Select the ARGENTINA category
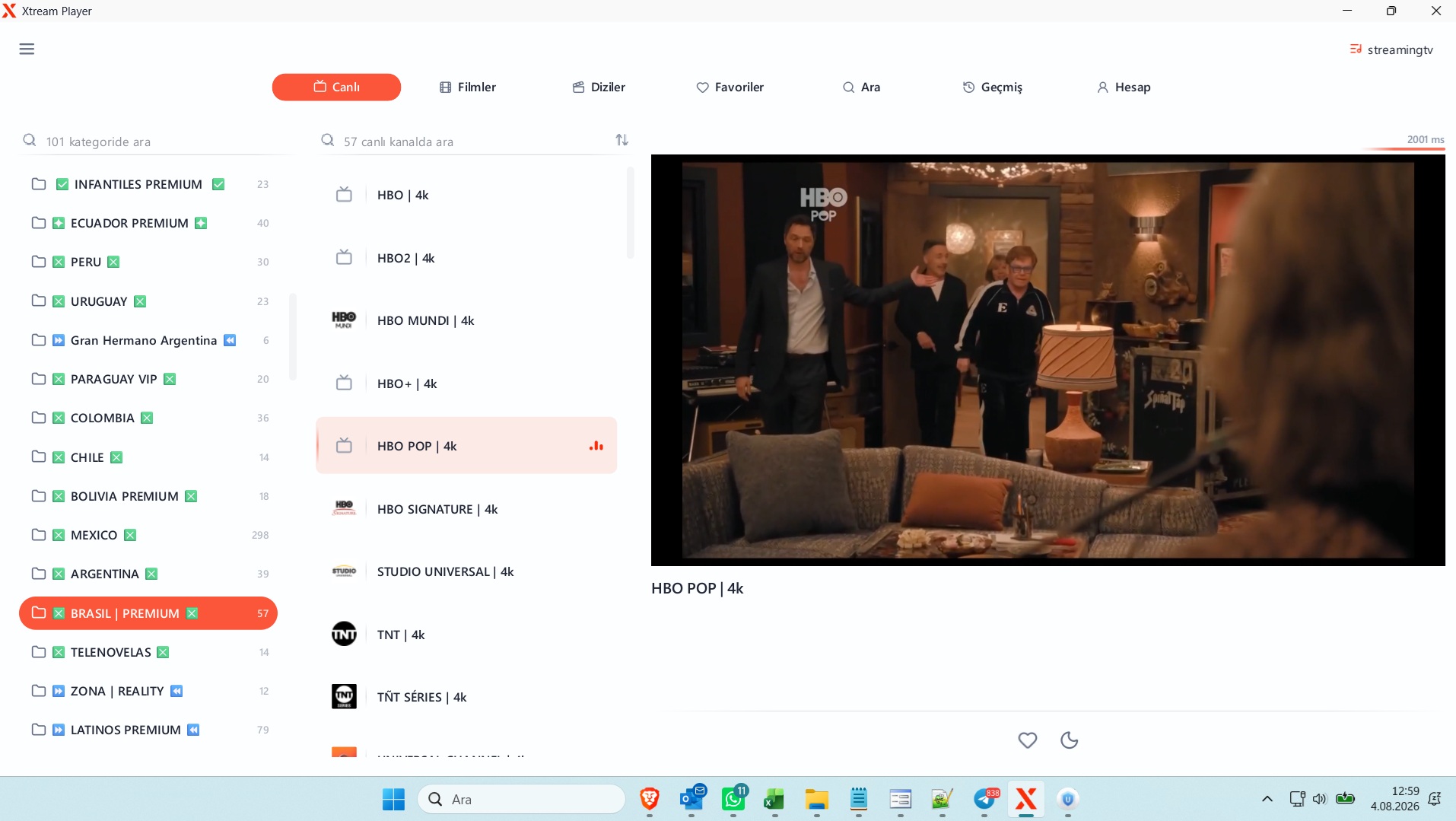Viewport: 1456px width, 821px height. 148,574
